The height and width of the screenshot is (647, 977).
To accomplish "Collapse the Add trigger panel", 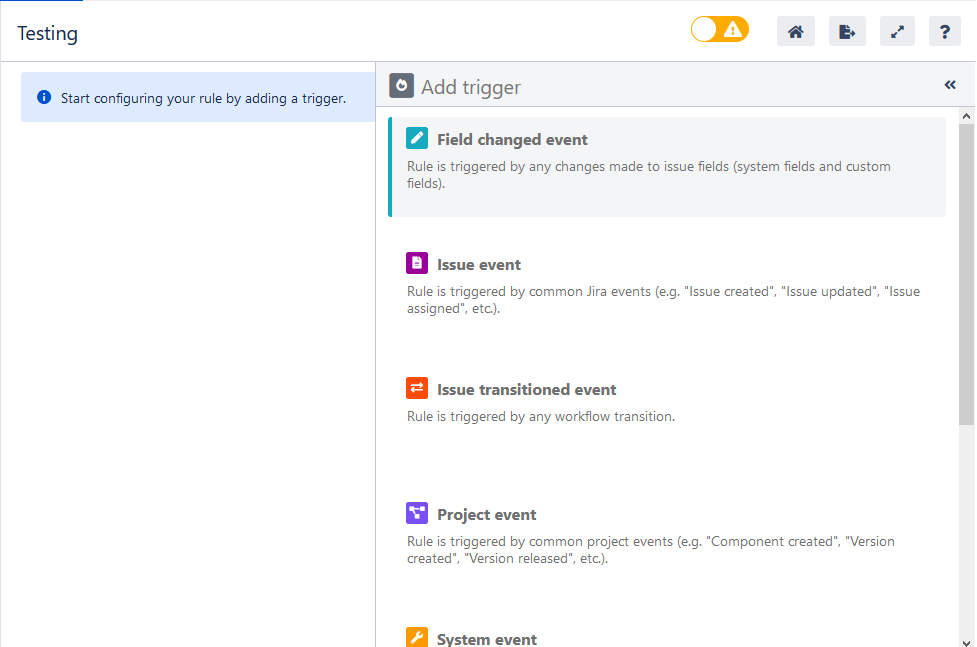I will [949, 86].
